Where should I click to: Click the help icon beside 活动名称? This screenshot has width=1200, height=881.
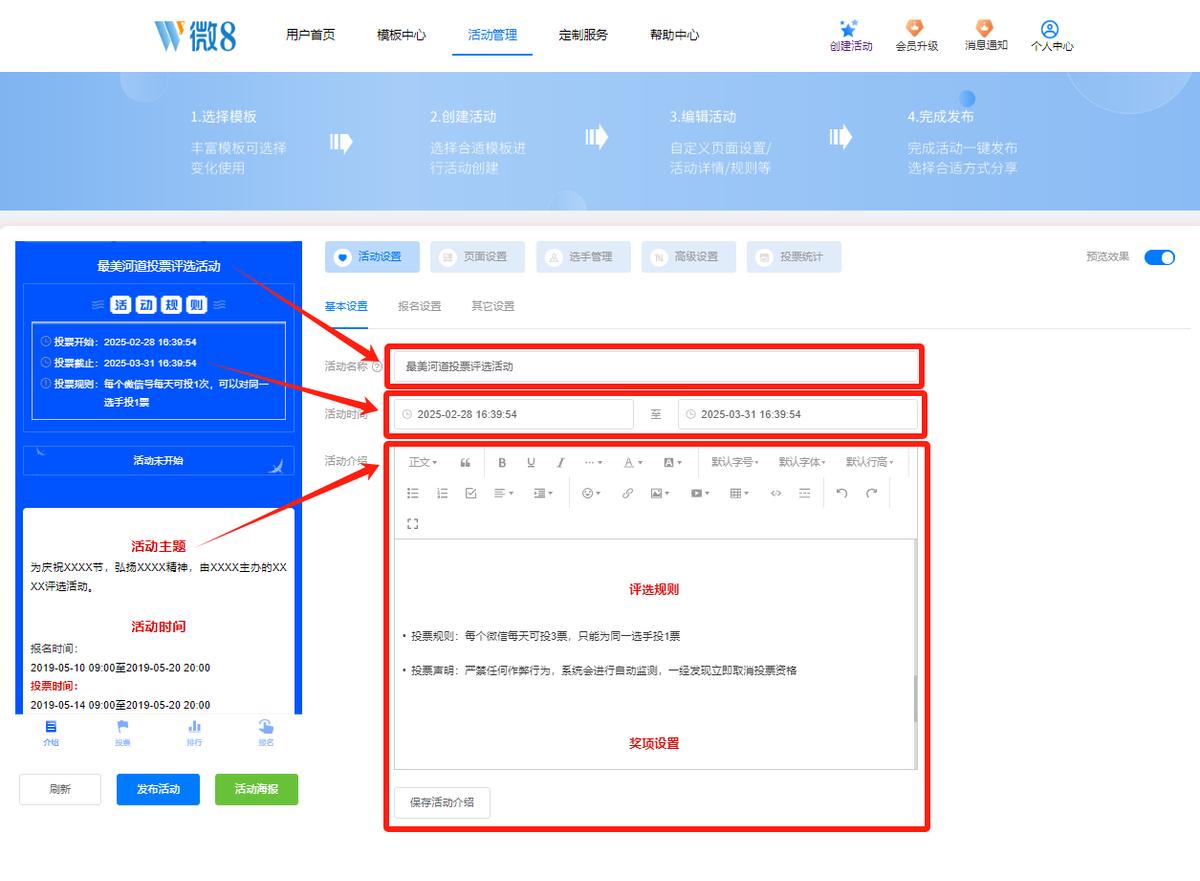pyautogui.click(x=377, y=366)
